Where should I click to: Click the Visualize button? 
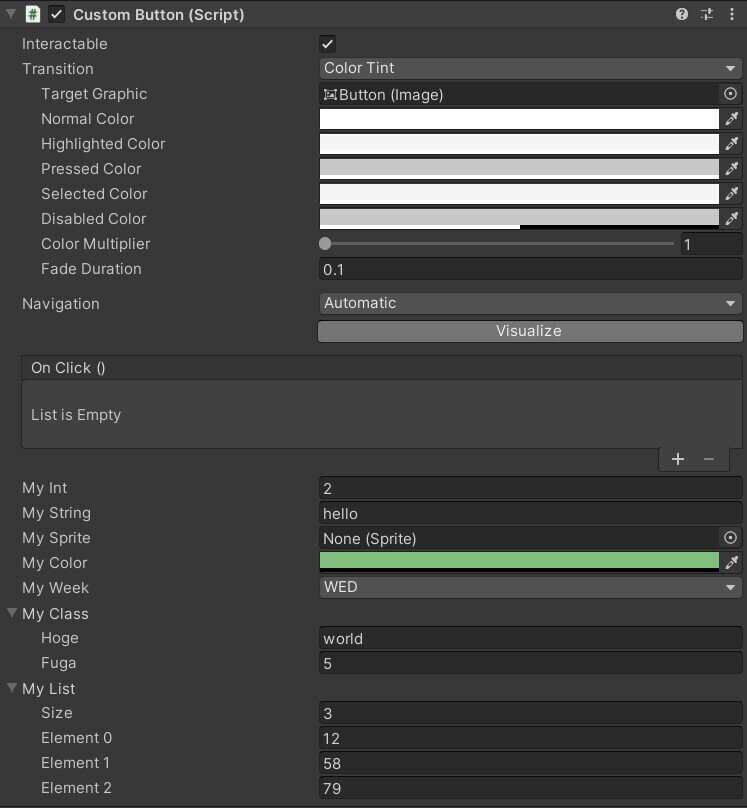(x=530, y=331)
